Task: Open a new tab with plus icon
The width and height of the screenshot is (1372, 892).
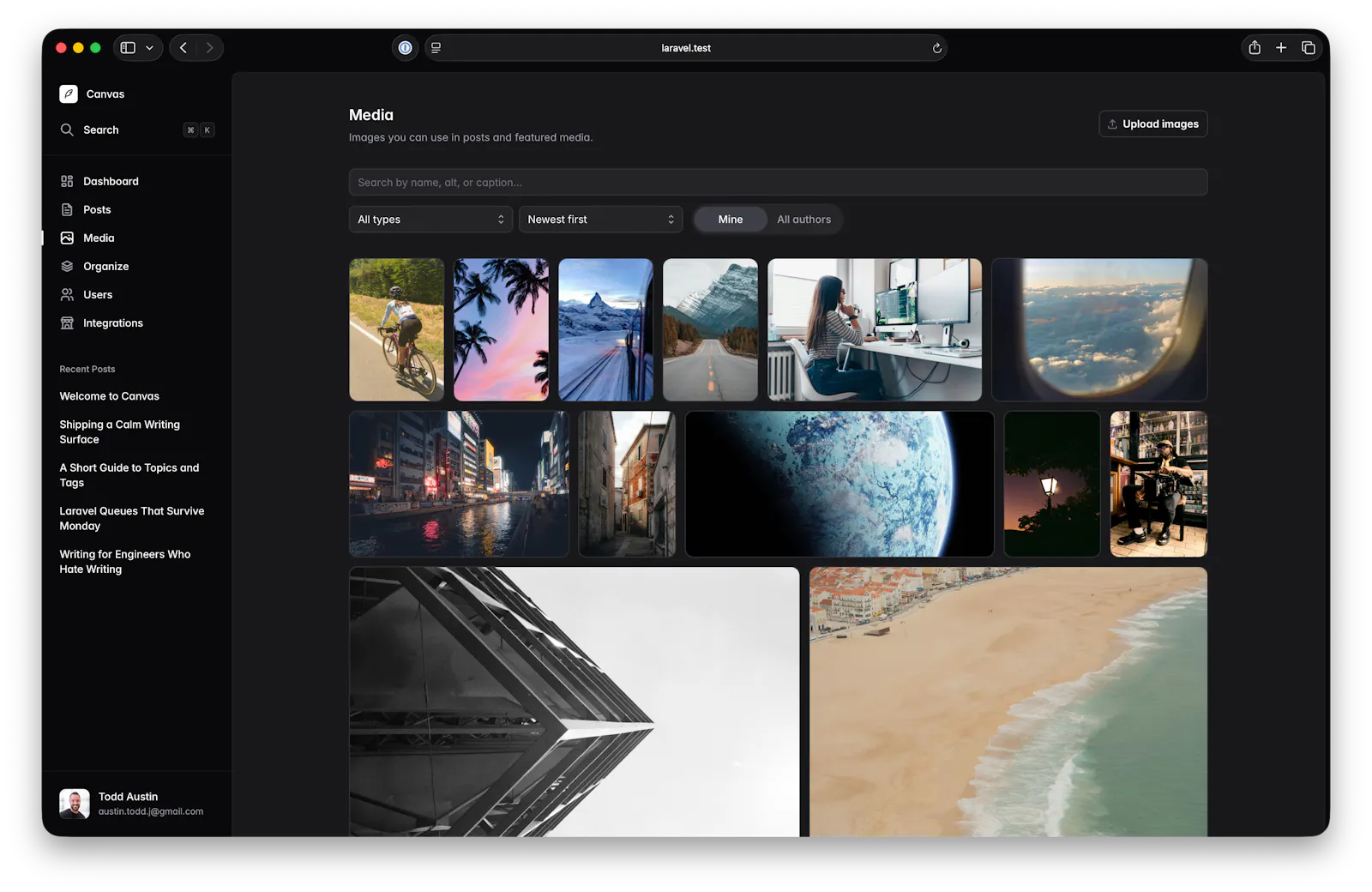Action: tap(1281, 48)
